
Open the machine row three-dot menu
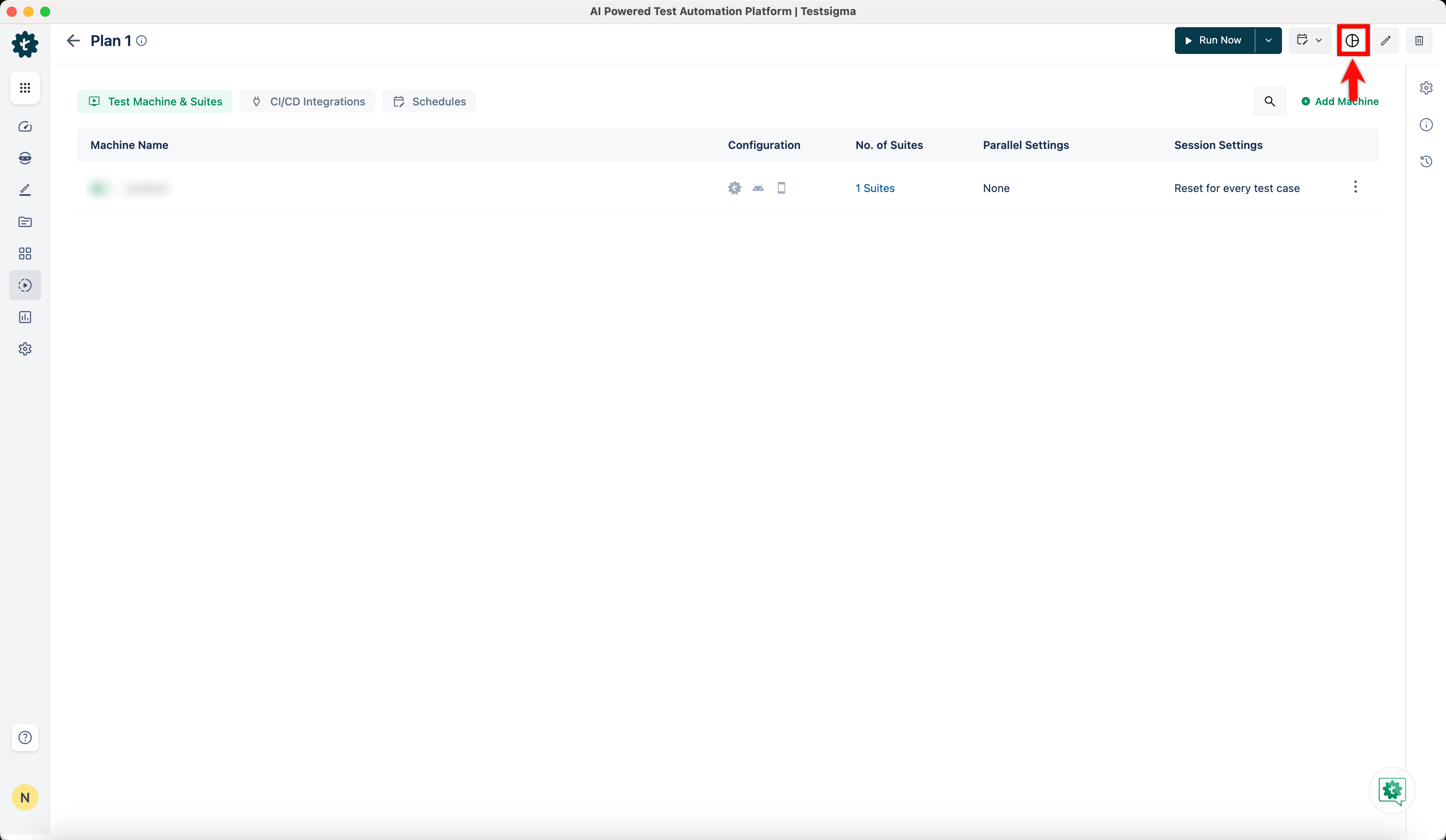point(1355,187)
